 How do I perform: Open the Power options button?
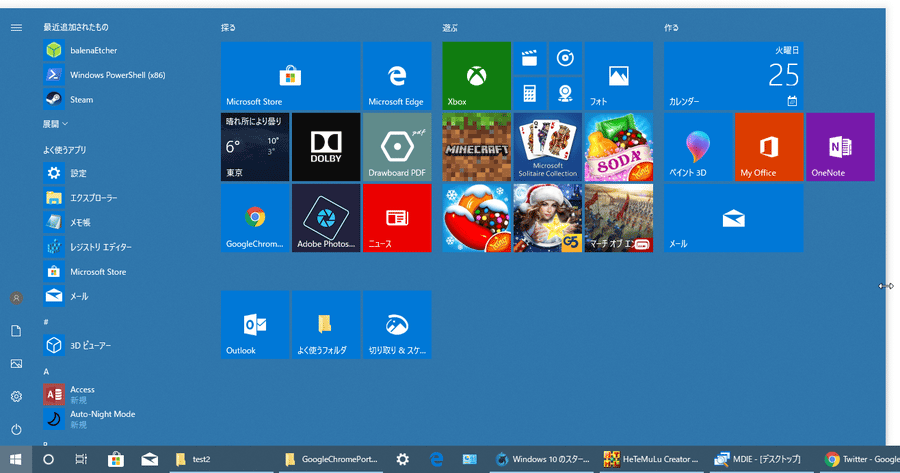coord(16,429)
